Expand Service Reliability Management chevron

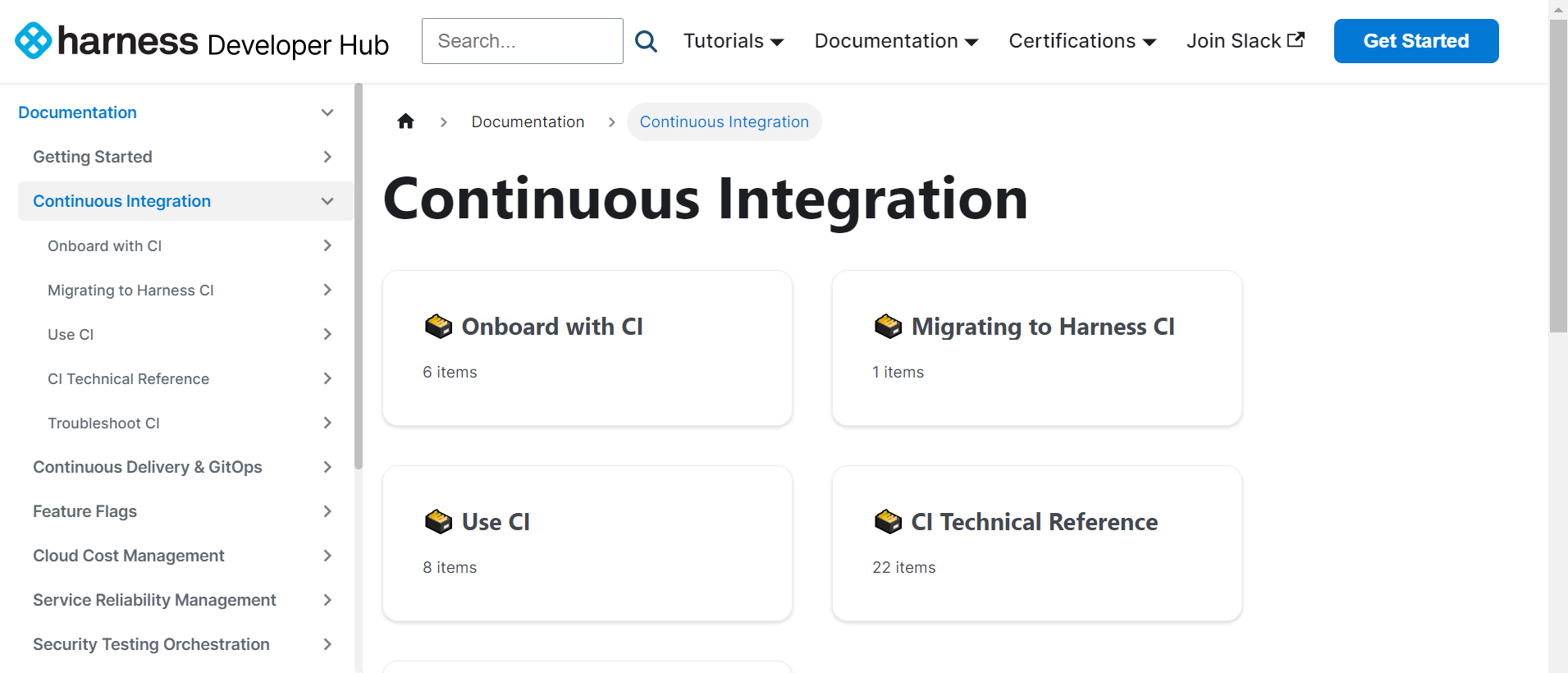coord(327,600)
